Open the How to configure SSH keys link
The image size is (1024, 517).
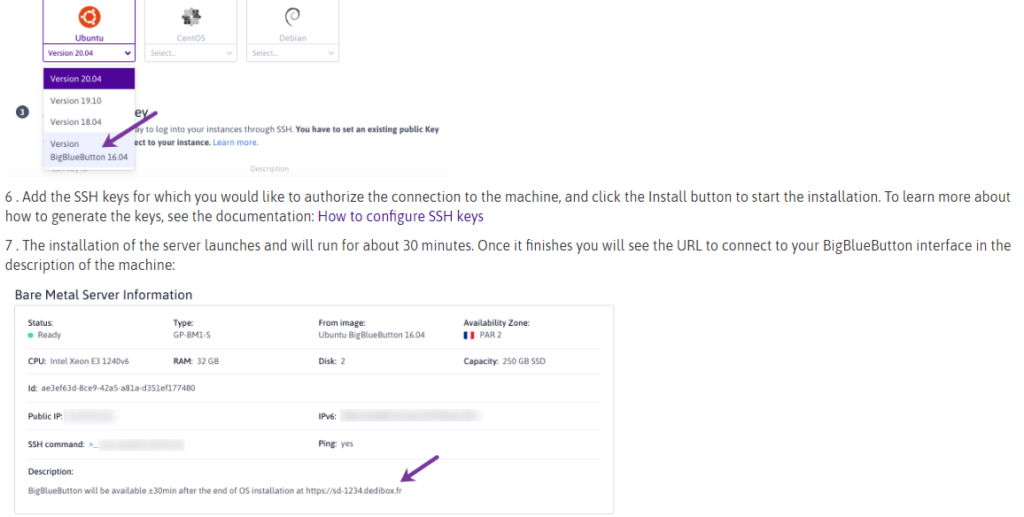tap(400, 216)
